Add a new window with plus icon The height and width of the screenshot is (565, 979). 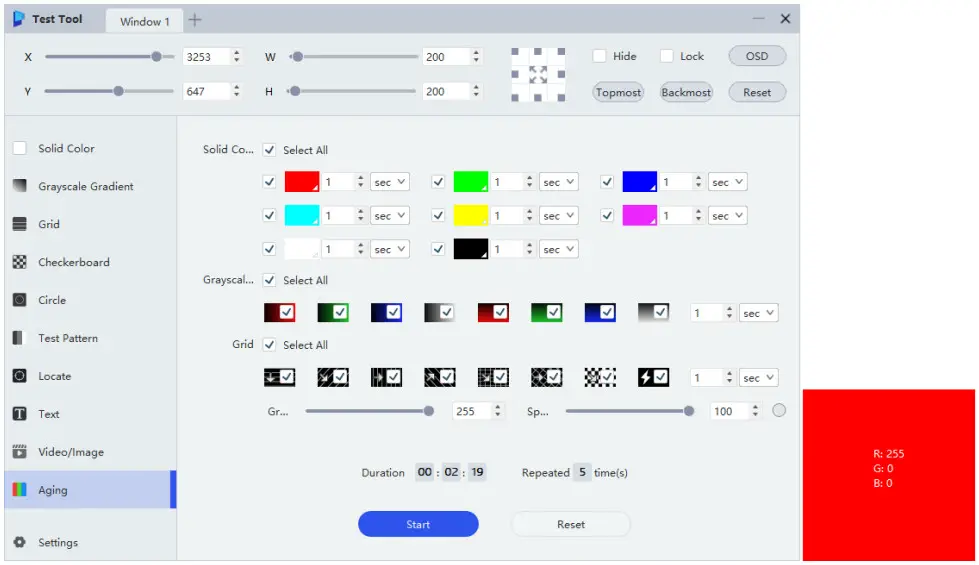tap(195, 20)
